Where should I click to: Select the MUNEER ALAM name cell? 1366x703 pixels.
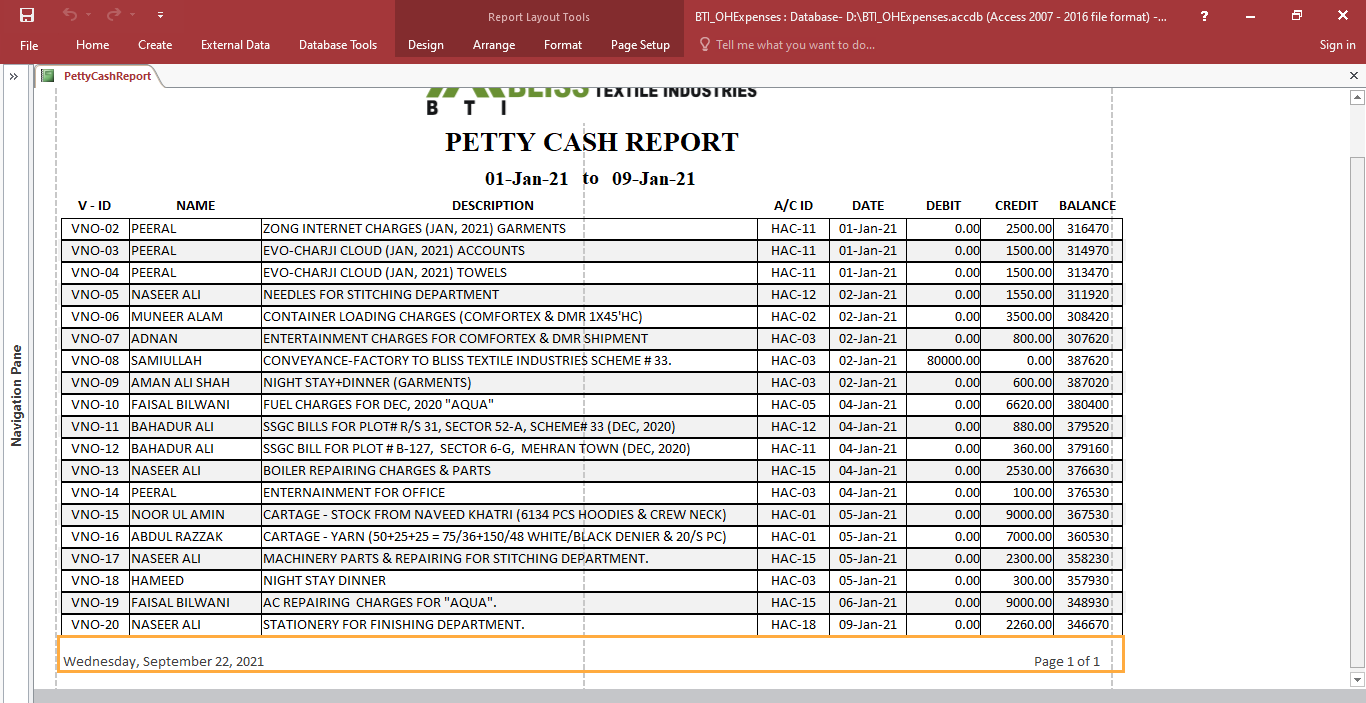(x=195, y=317)
